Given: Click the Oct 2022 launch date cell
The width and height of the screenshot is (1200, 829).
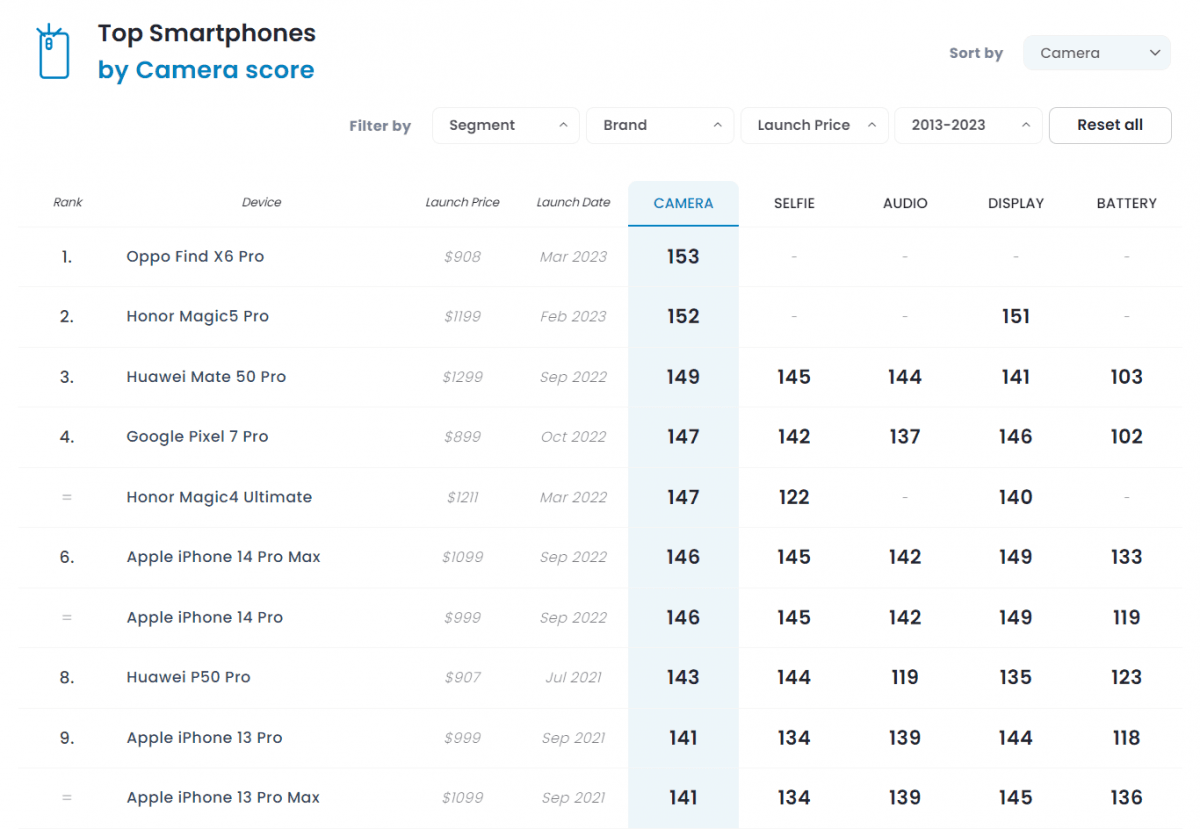Looking at the screenshot, I should tap(573, 436).
